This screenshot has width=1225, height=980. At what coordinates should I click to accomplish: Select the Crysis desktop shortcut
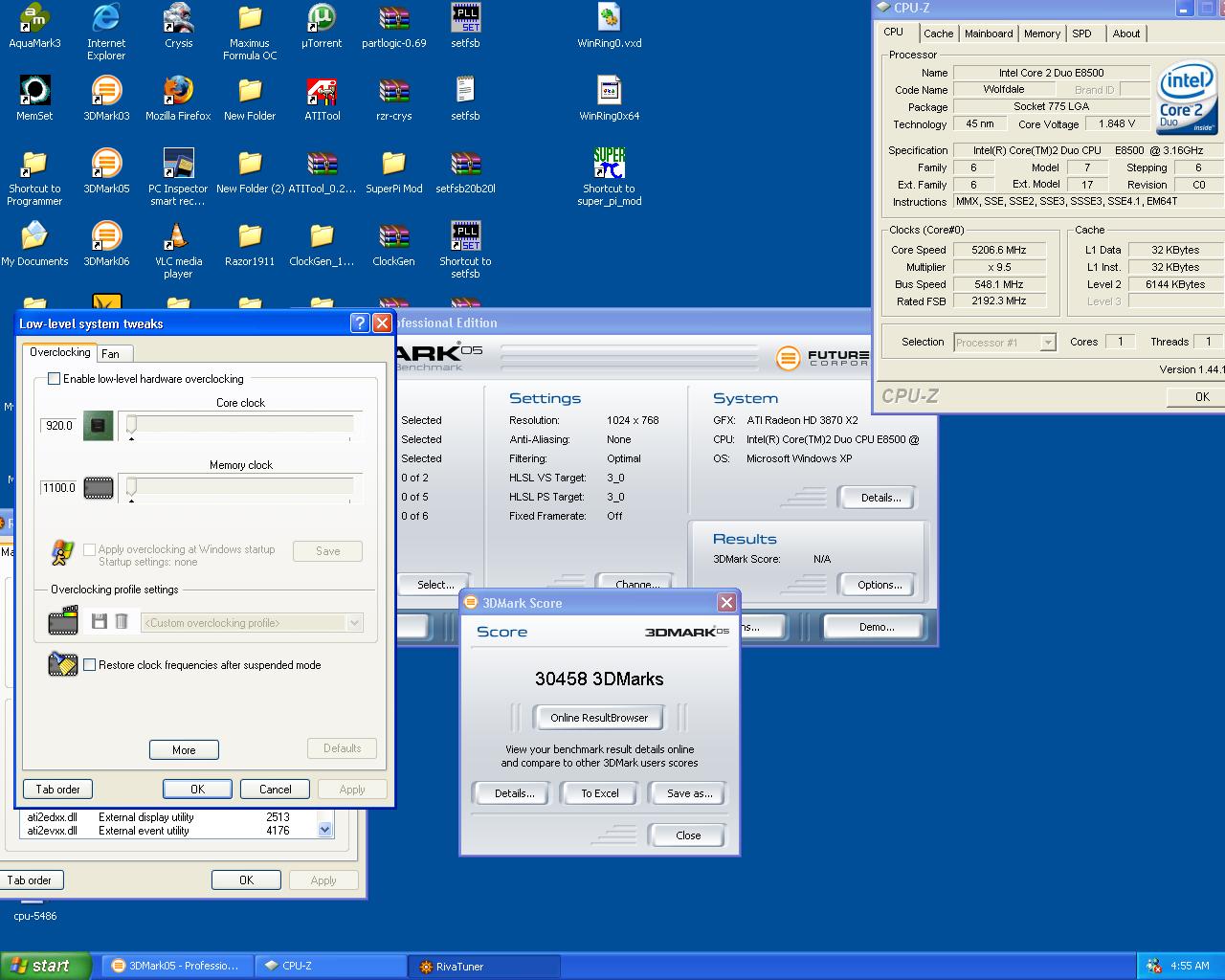click(178, 27)
